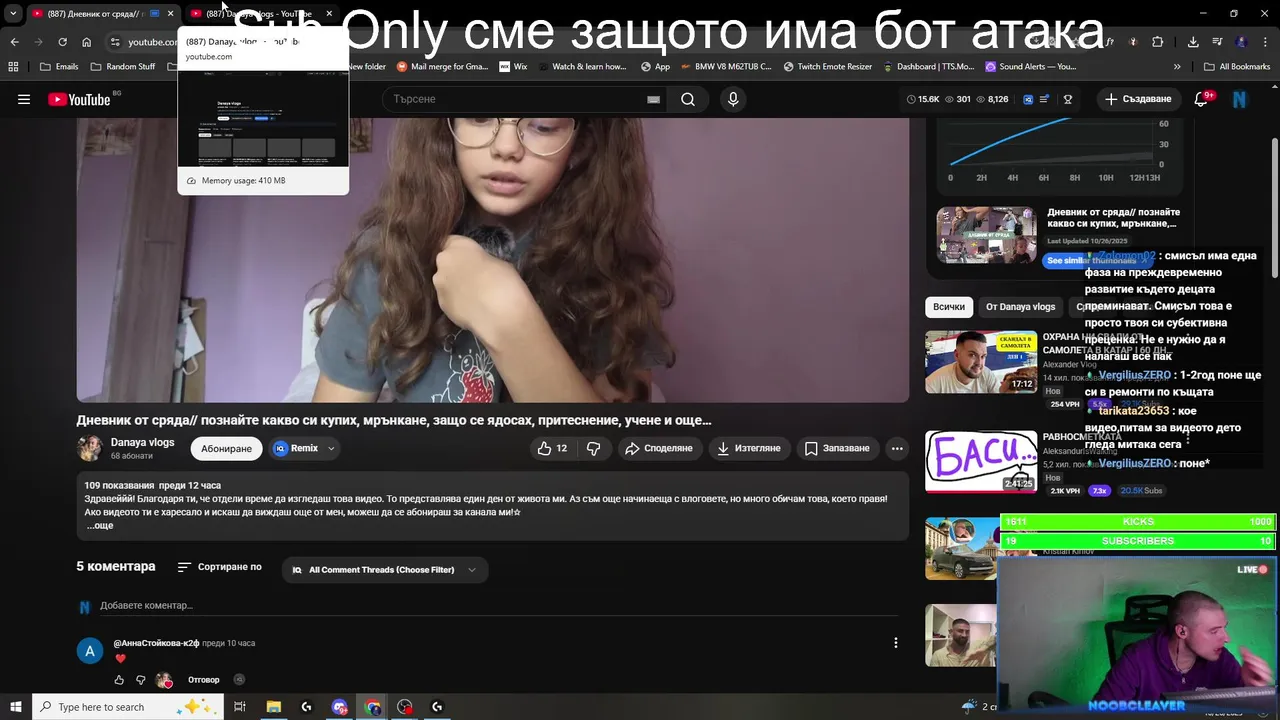Click the Създаване create button
The height and width of the screenshot is (720, 1280).
[1138, 99]
